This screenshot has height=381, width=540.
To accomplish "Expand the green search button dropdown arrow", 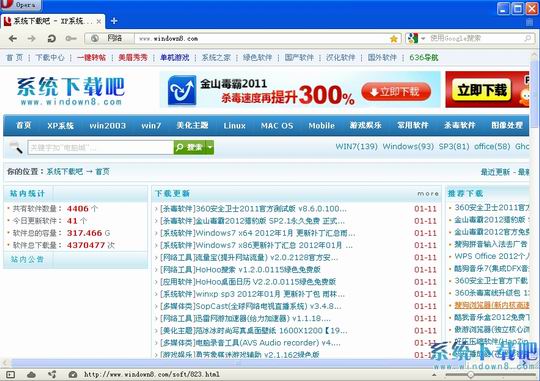I will (x=210, y=147).
